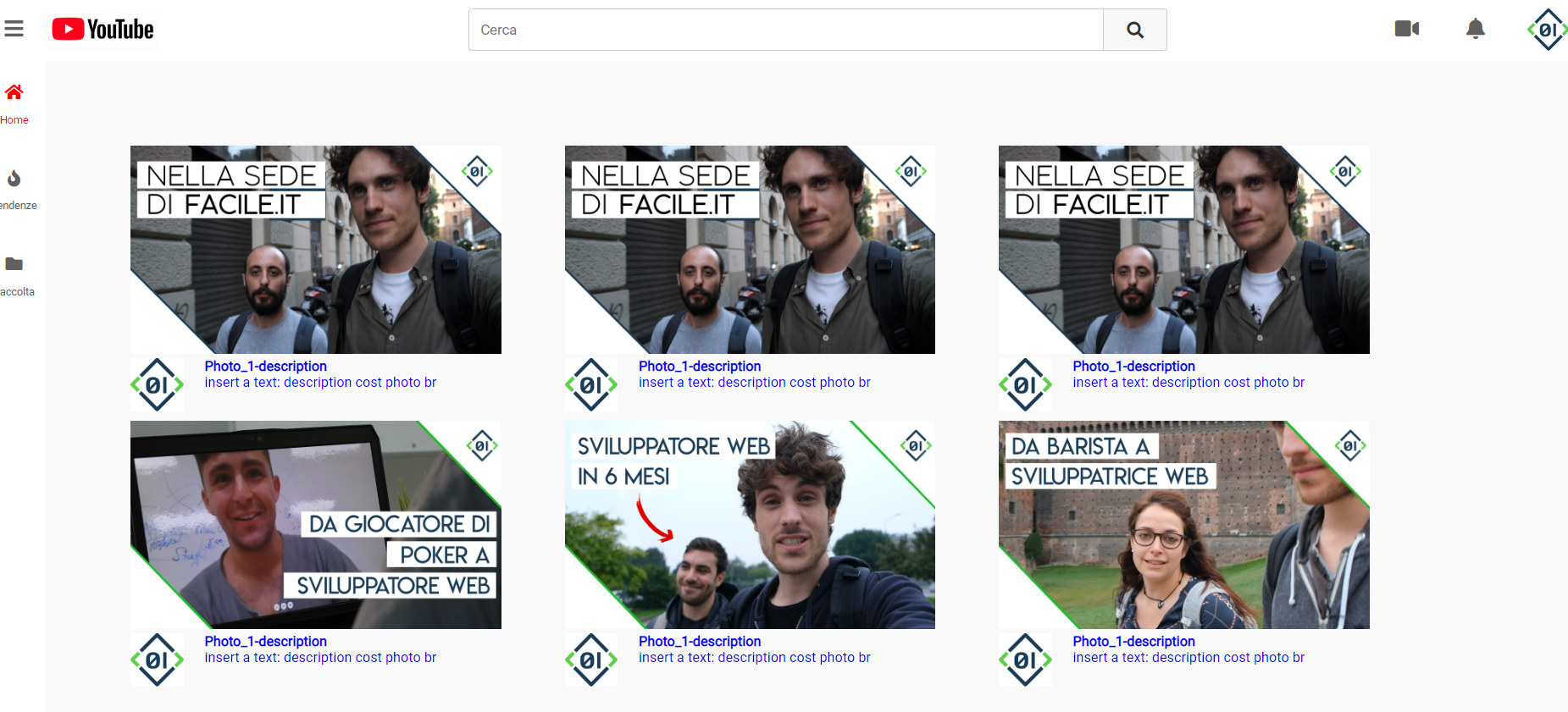Click description text under poker video

(320, 658)
